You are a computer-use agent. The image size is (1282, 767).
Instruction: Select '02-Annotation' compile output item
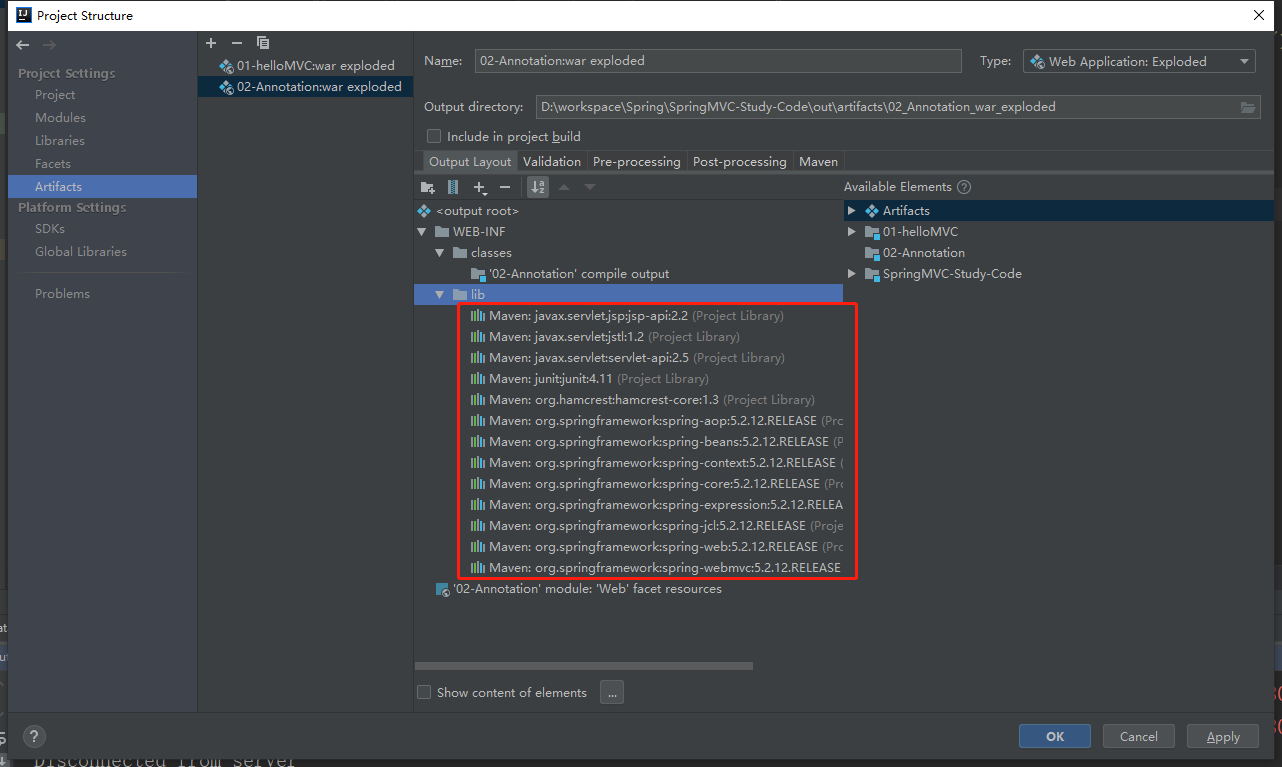570,274
